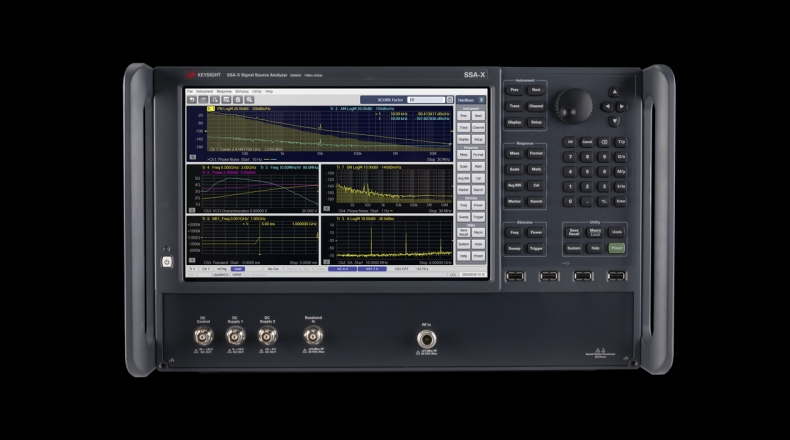Open the Stimulus menu in the menu bar

pos(241,91)
